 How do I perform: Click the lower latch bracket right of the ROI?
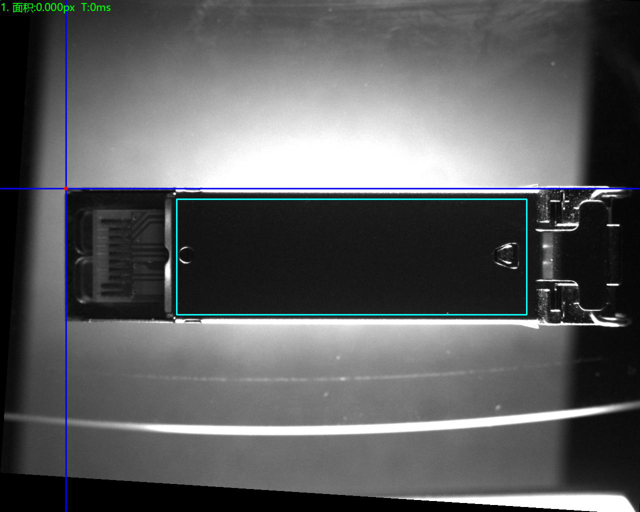pyautogui.click(x=560, y=298)
